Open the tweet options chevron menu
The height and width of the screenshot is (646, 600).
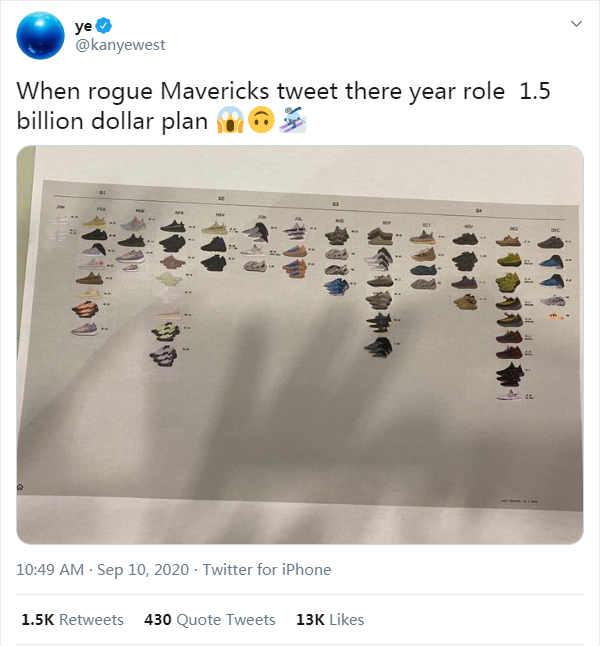point(576,23)
